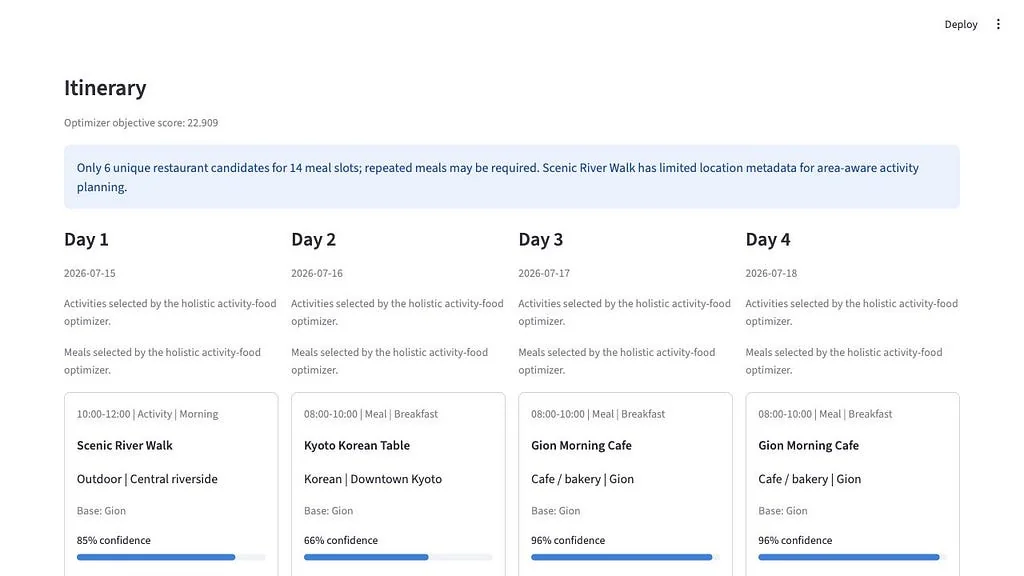
Task: Select the optimizer objective score text
Action: click(x=141, y=123)
